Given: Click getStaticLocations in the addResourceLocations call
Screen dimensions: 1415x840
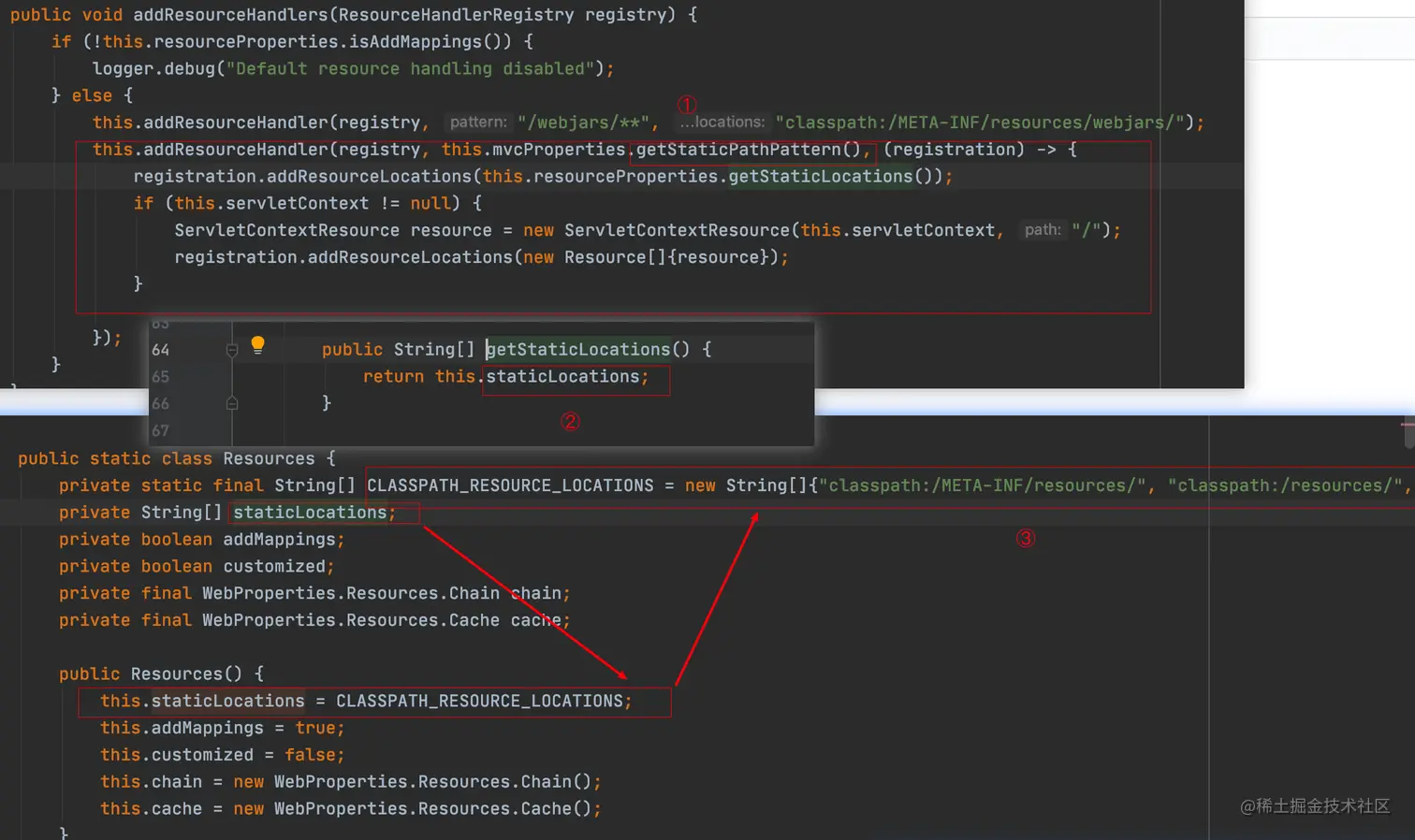Looking at the screenshot, I should pyautogui.click(x=821, y=177).
